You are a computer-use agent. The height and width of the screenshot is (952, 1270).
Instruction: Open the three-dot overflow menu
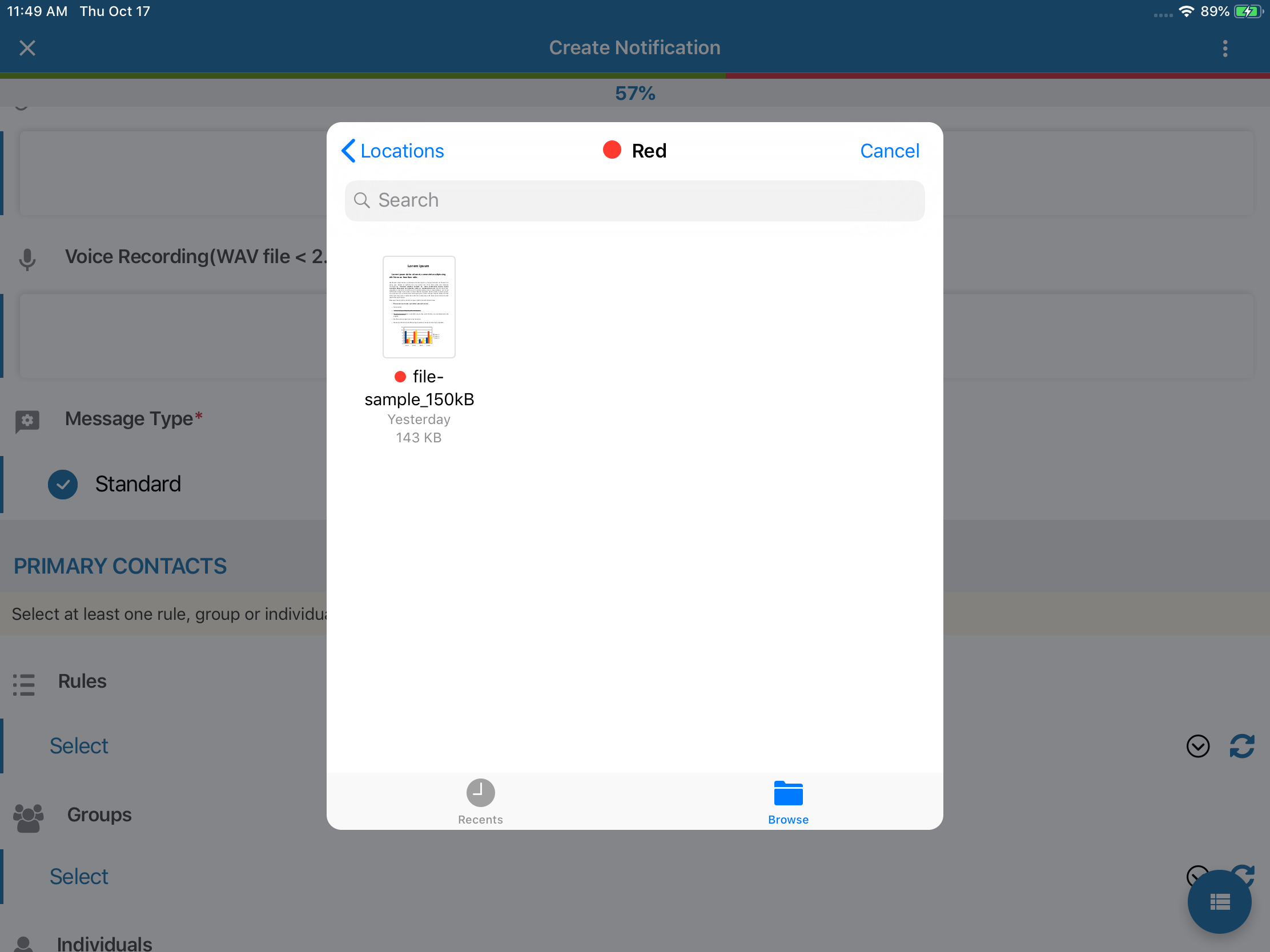click(x=1225, y=48)
